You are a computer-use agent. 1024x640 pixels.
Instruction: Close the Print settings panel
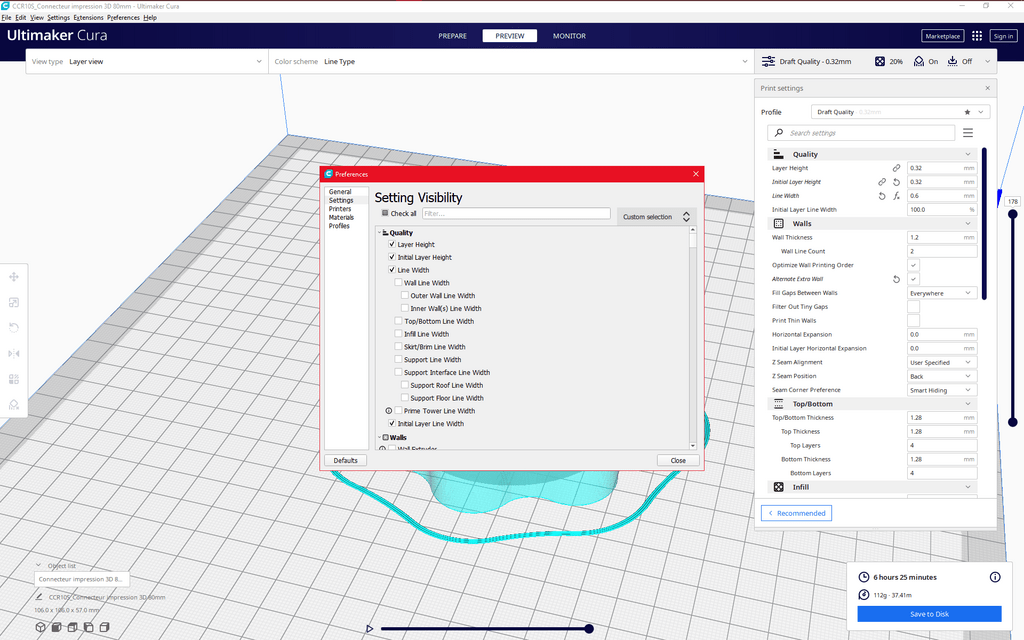click(987, 88)
